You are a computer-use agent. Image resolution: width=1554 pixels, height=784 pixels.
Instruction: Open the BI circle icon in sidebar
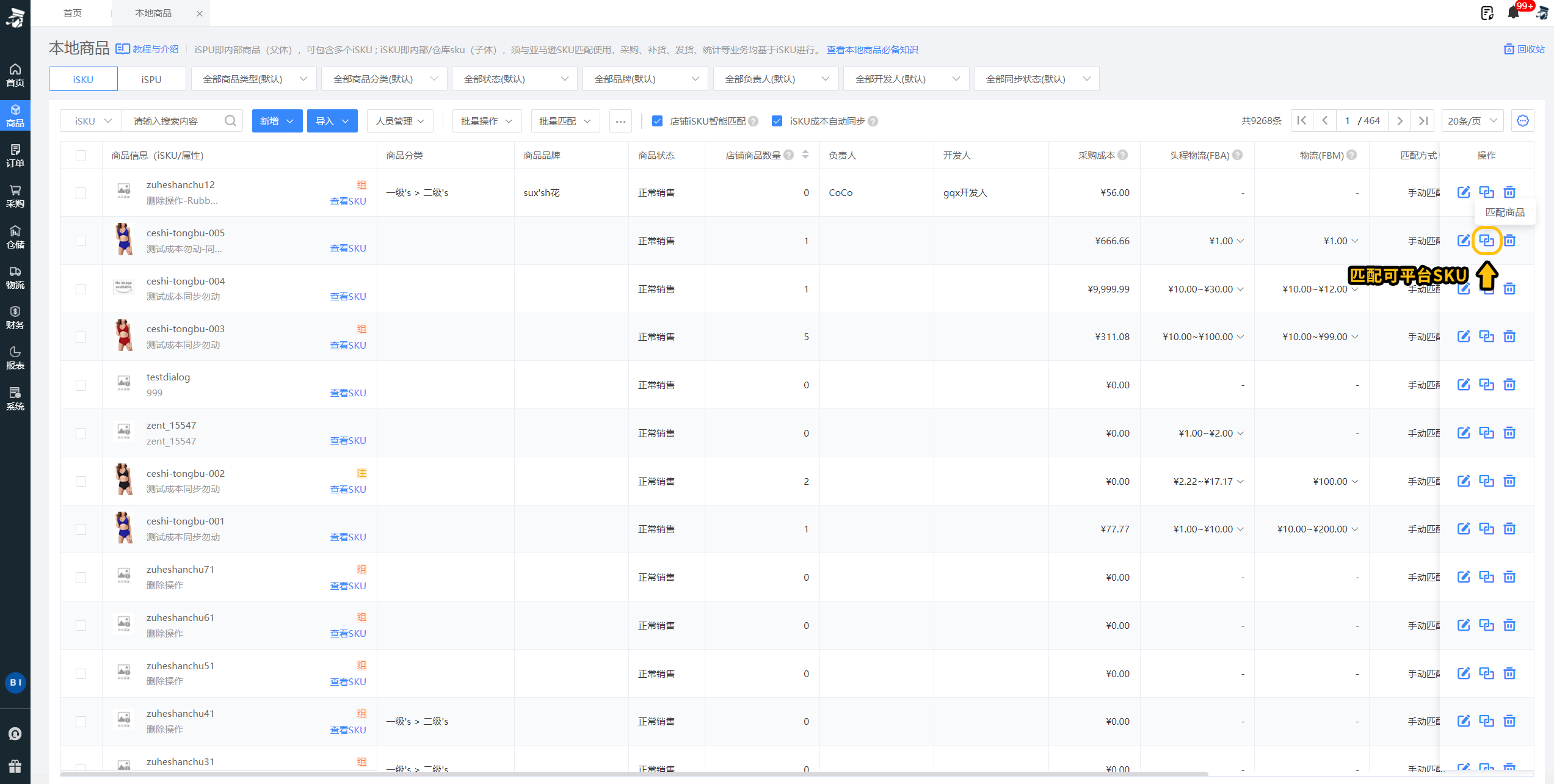(x=15, y=682)
